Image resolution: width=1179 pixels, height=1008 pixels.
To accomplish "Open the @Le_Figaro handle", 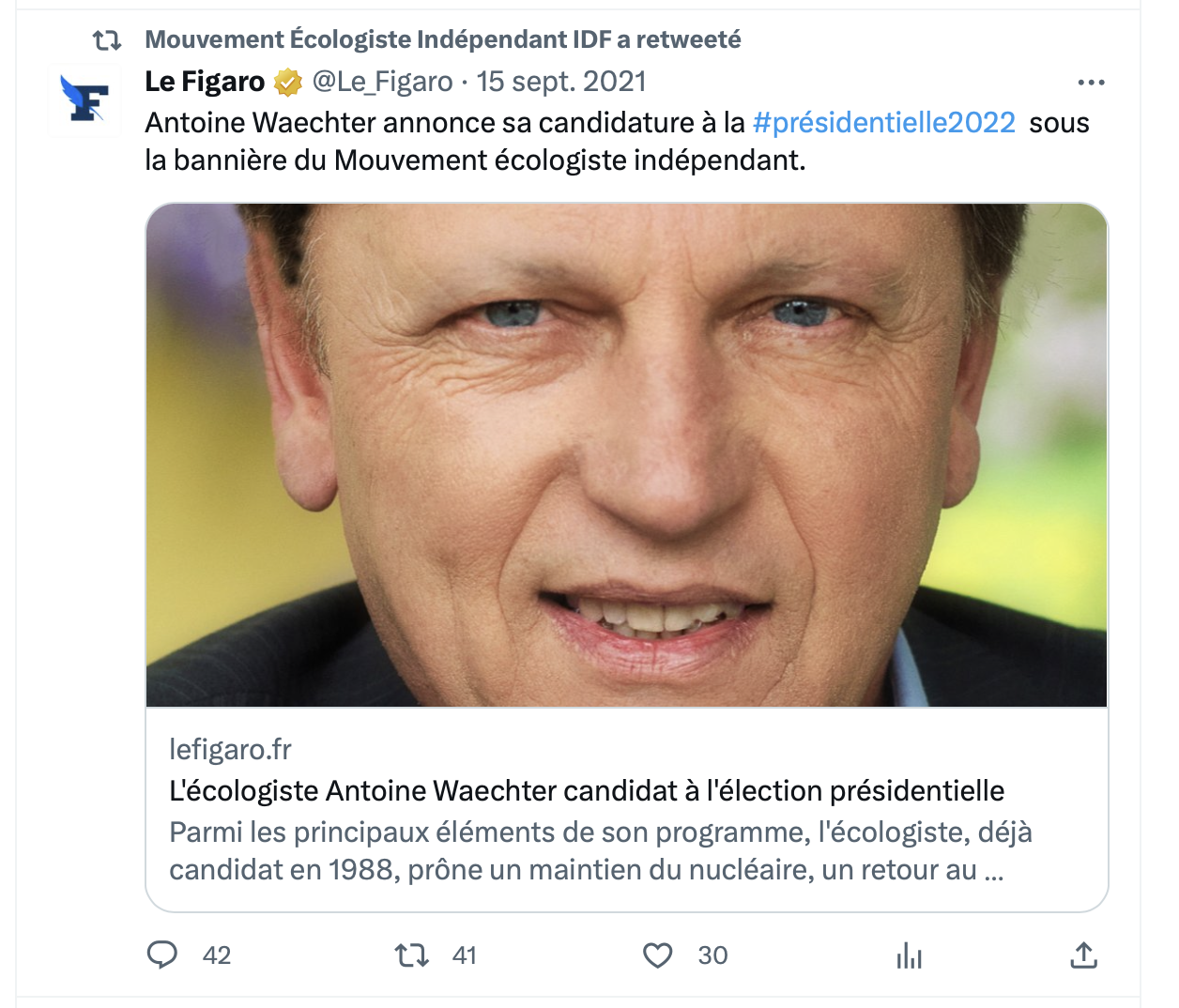I will point(382,82).
